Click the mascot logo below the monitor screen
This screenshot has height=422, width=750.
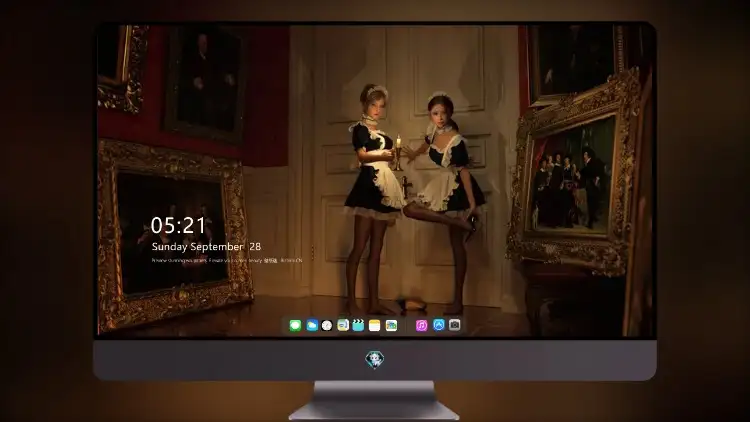[x=375, y=360]
